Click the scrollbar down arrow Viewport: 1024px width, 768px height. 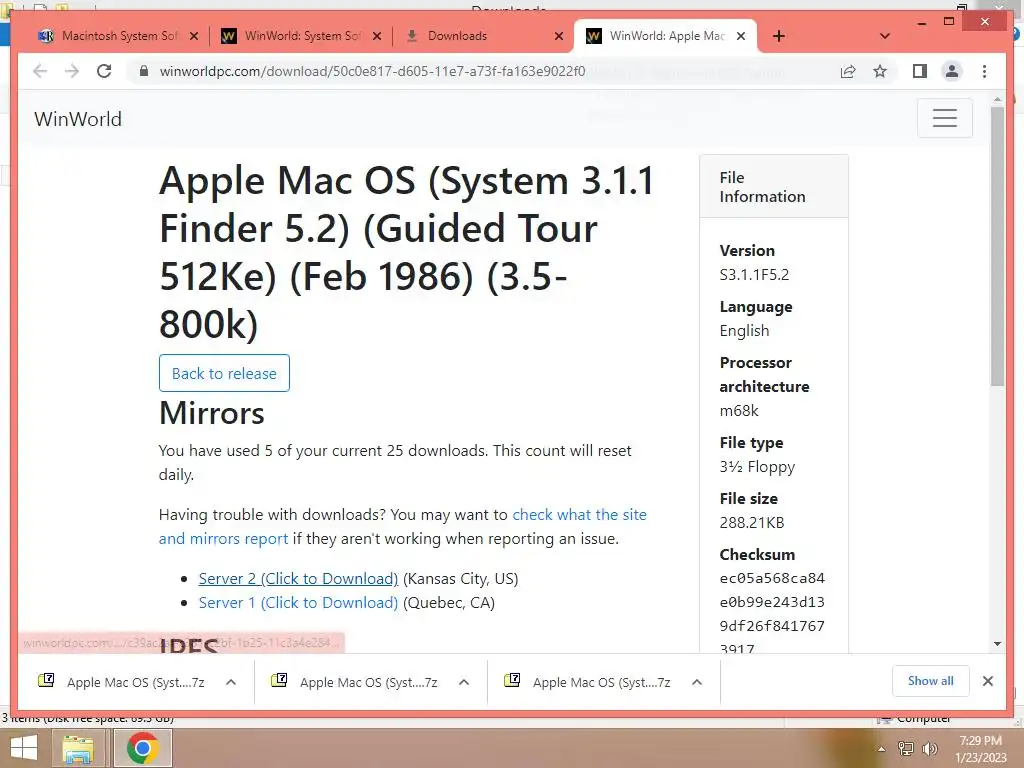[x=997, y=644]
